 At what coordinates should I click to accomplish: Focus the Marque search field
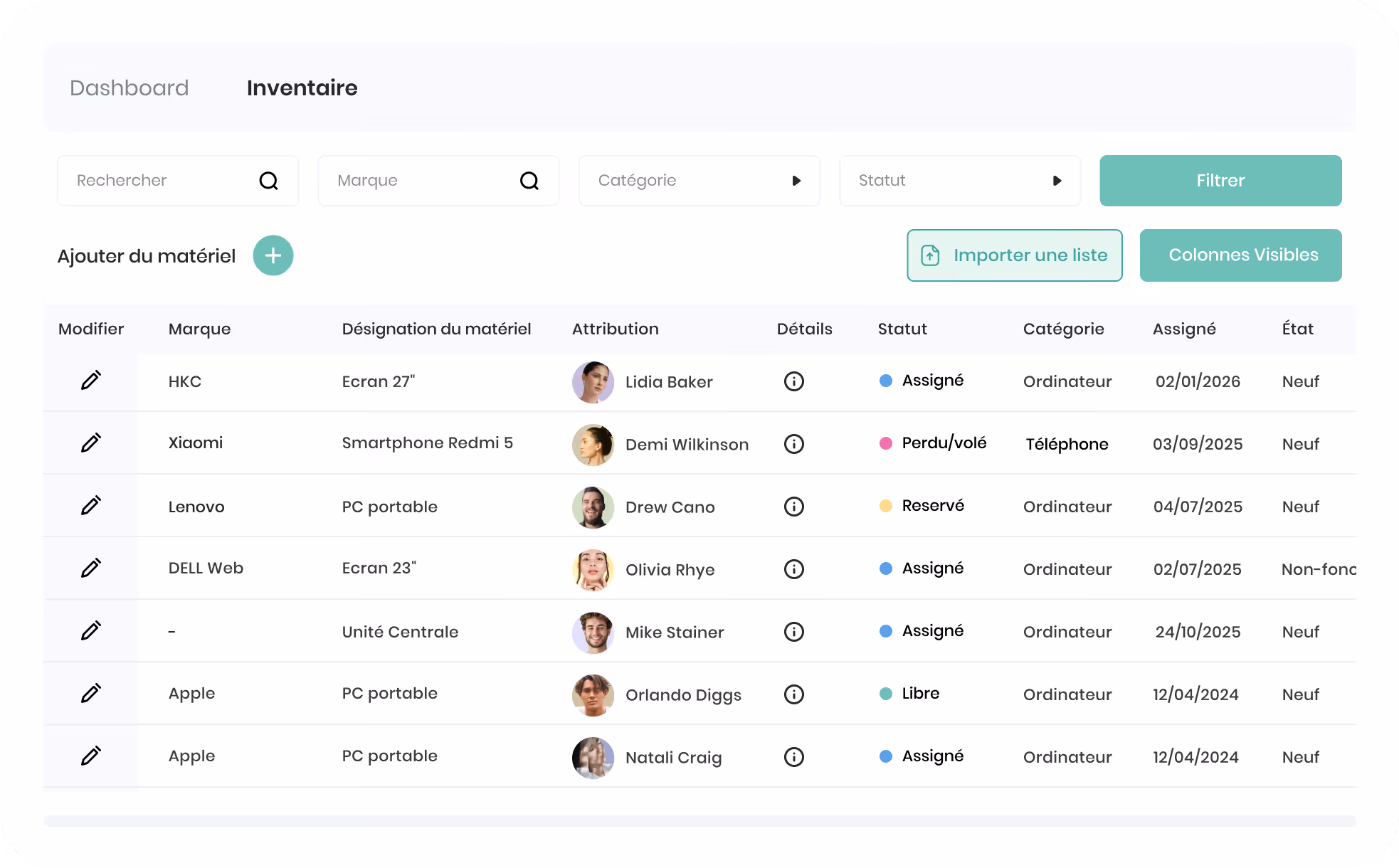(438, 181)
